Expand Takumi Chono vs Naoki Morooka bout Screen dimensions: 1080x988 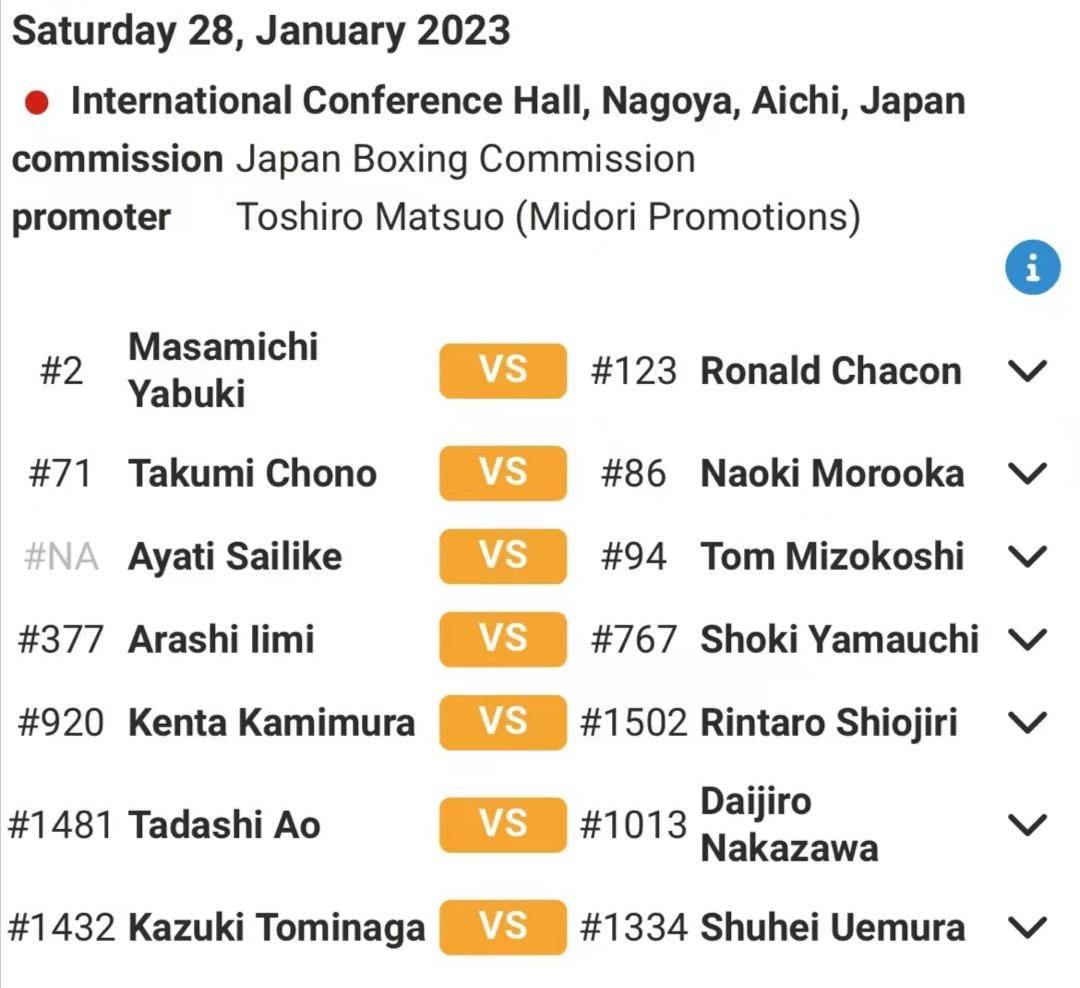click(x=1027, y=473)
